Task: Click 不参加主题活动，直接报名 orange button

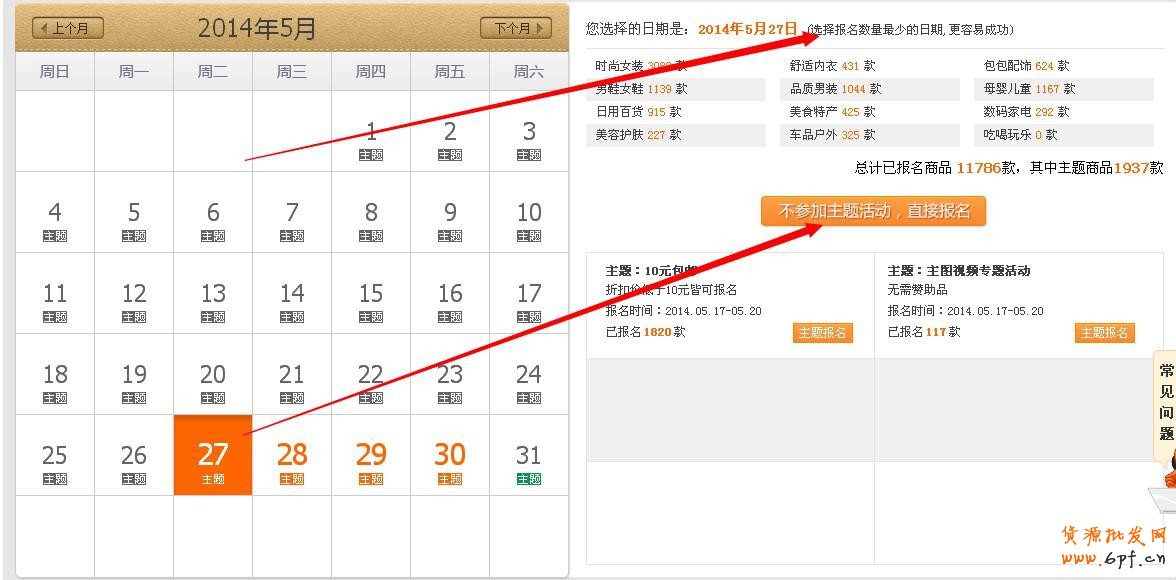Action: (x=873, y=212)
